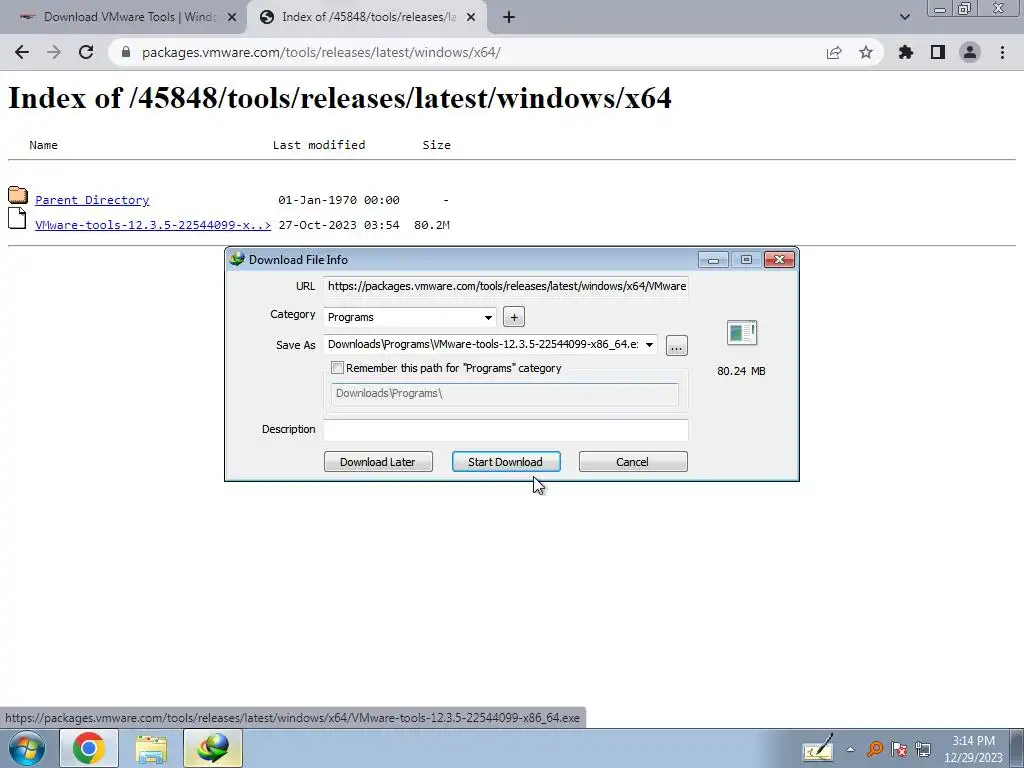Click the Last modified column header
Viewport: 1024px width, 768px height.
pyautogui.click(x=319, y=145)
